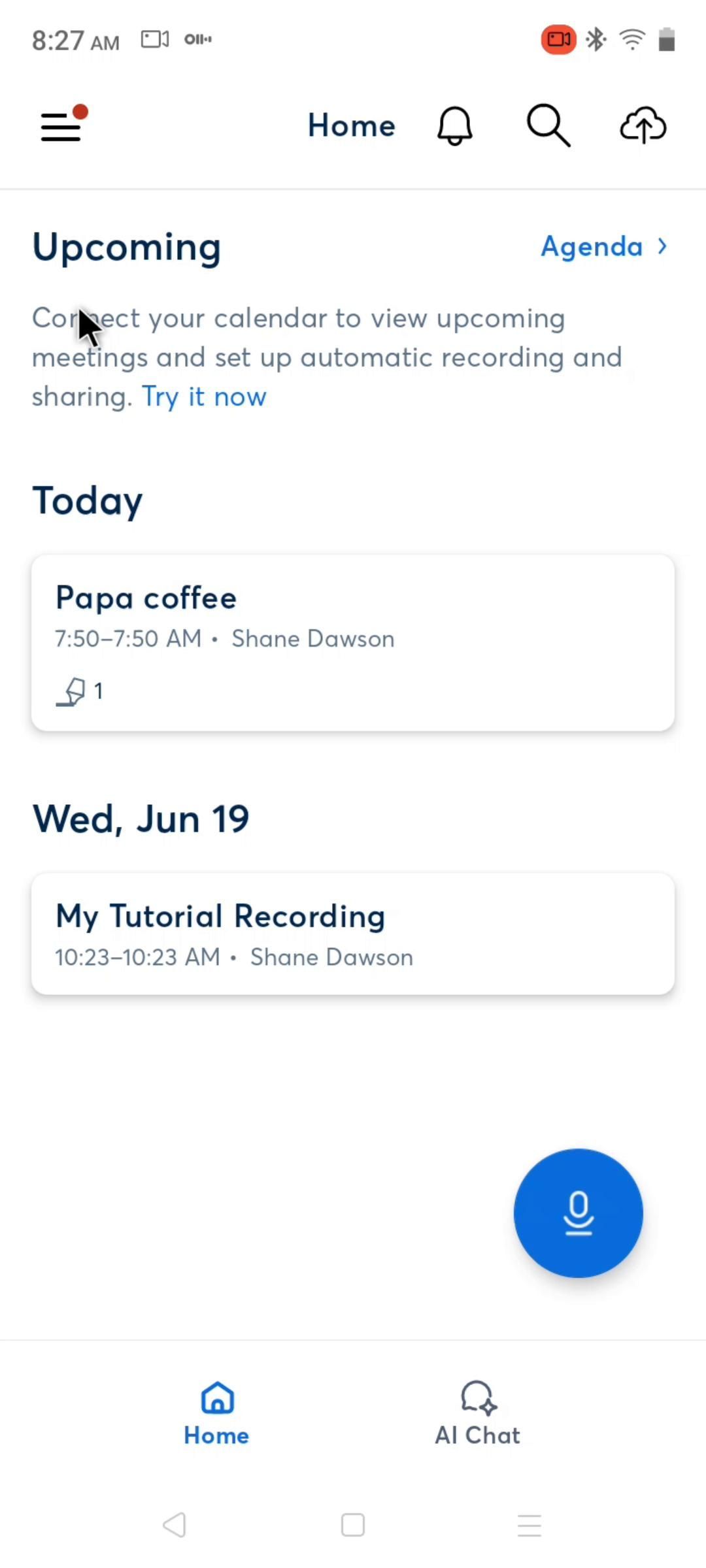Open My Tutorial Recording conversation
Viewport: 706px width, 1568px height.
(353, 933)
